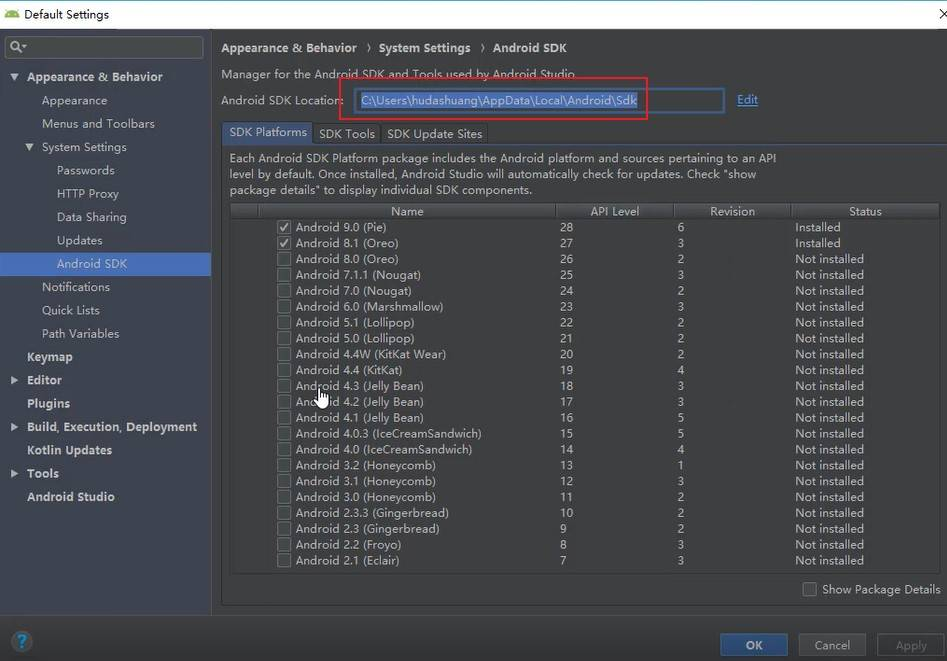Click the Edit SDK location link
The height and width of the screenshot is (661, 947).
(747, 100)
